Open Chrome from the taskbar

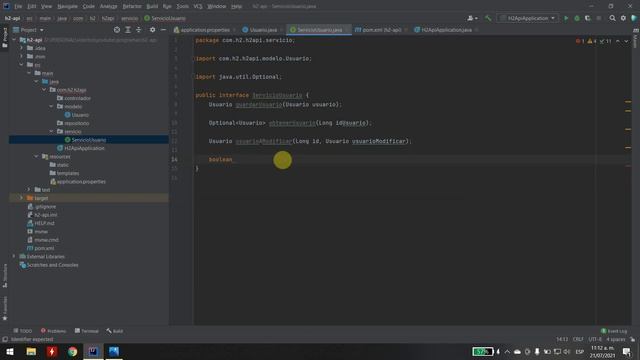[73, 351]
